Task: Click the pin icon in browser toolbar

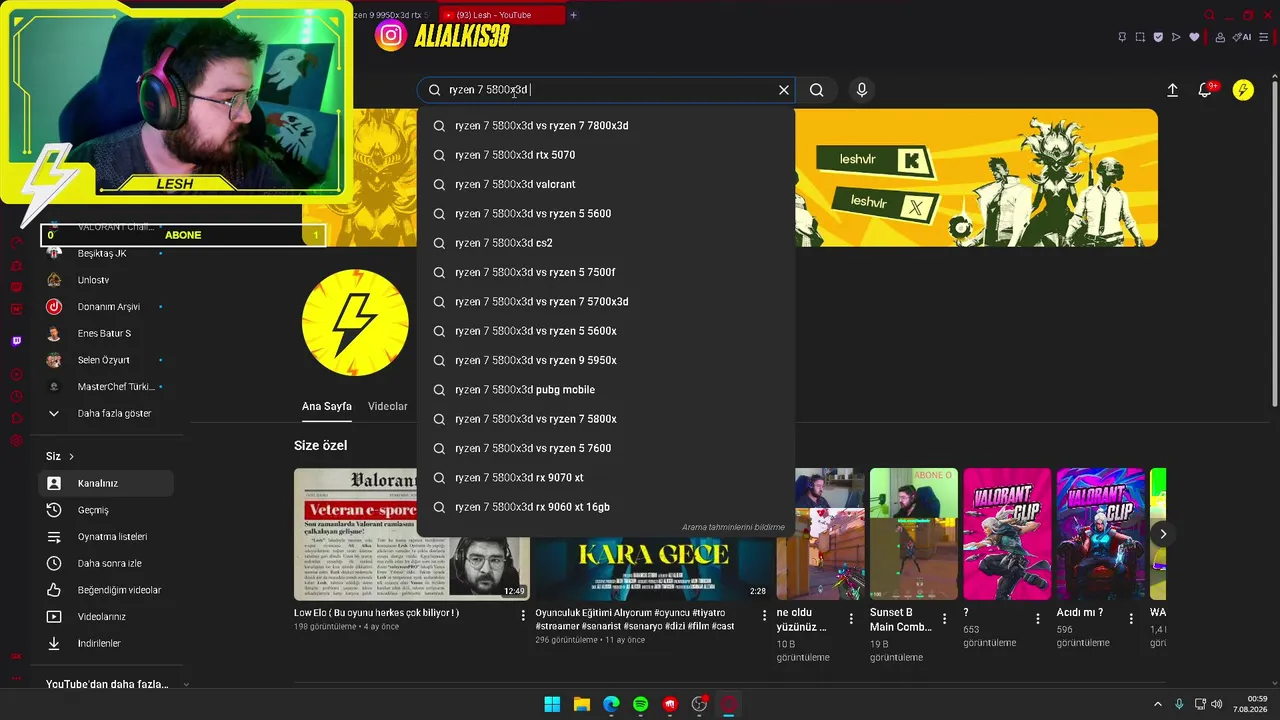Action: click(1122, 37)
